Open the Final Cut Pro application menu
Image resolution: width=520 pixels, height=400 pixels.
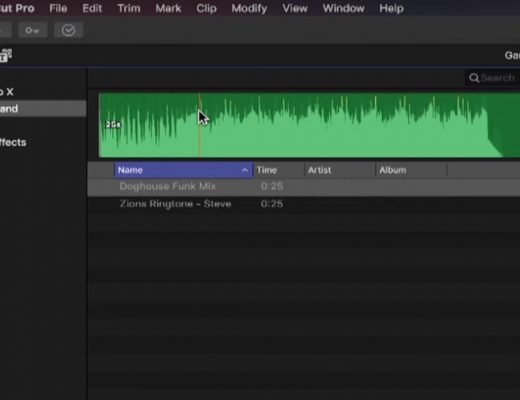(17, 8)
